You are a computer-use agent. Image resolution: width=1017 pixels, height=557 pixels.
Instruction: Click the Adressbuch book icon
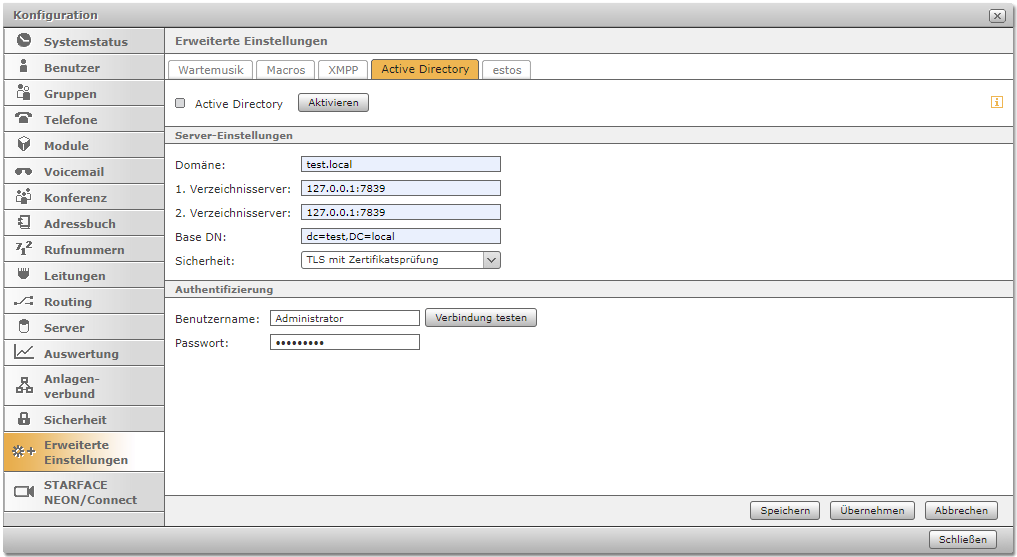coord(24,223)
